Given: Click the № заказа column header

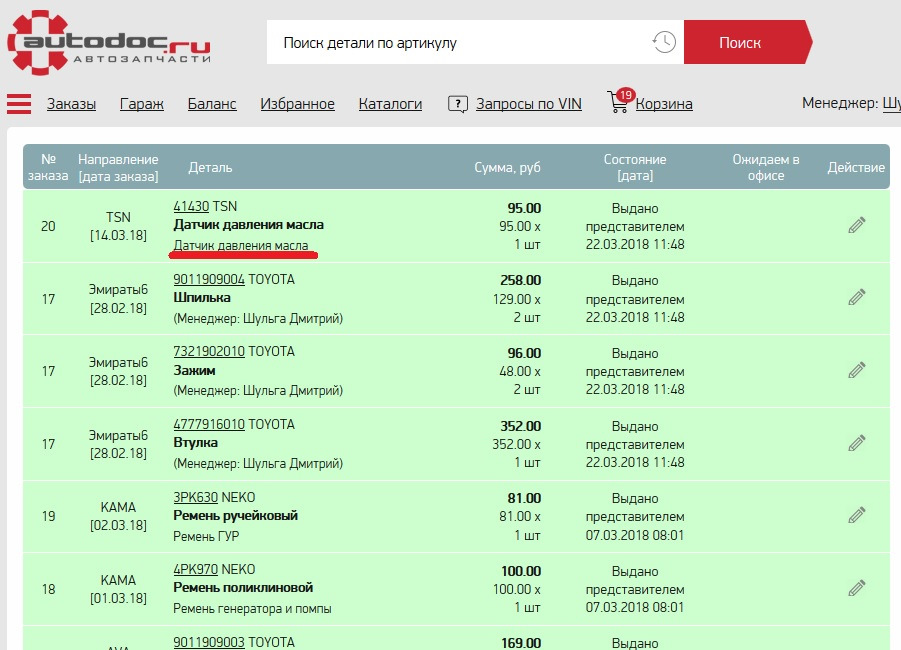Looking at the screenshot, I should pos(48,167).
